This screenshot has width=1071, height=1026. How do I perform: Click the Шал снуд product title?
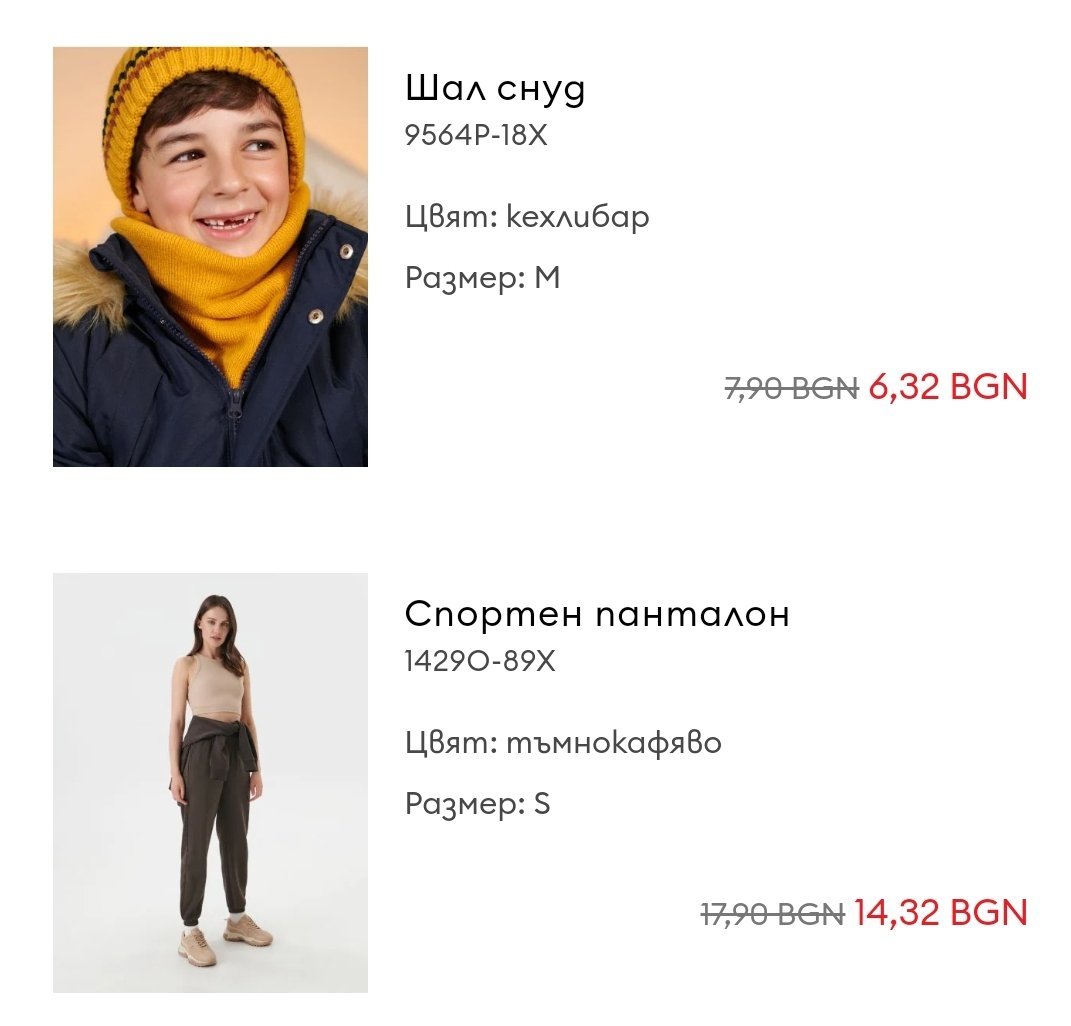click(x=495, y=89)
